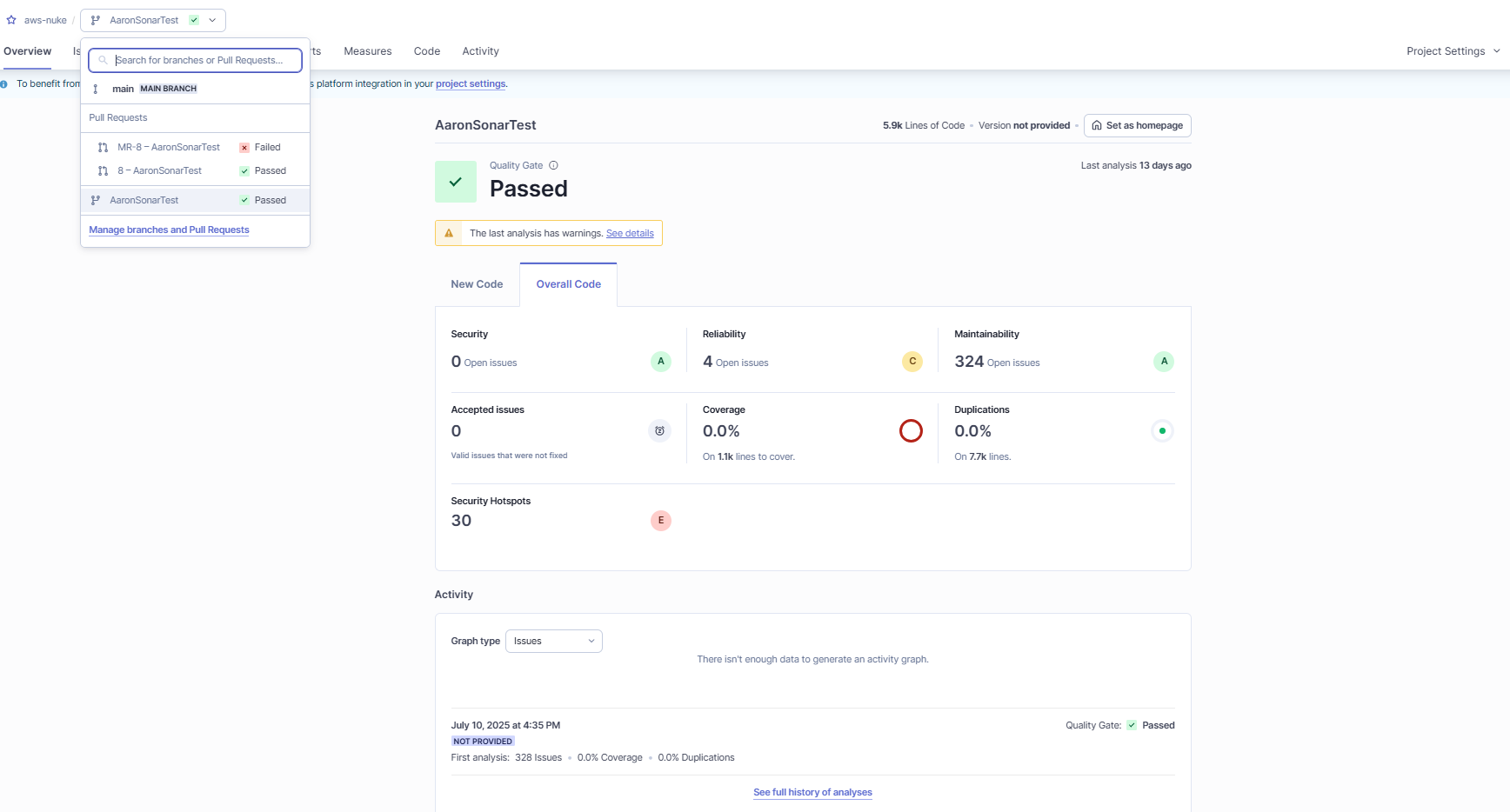Screen dimensions: 1510x812
Task: Select the main branch entry
Action: (124, 89)
